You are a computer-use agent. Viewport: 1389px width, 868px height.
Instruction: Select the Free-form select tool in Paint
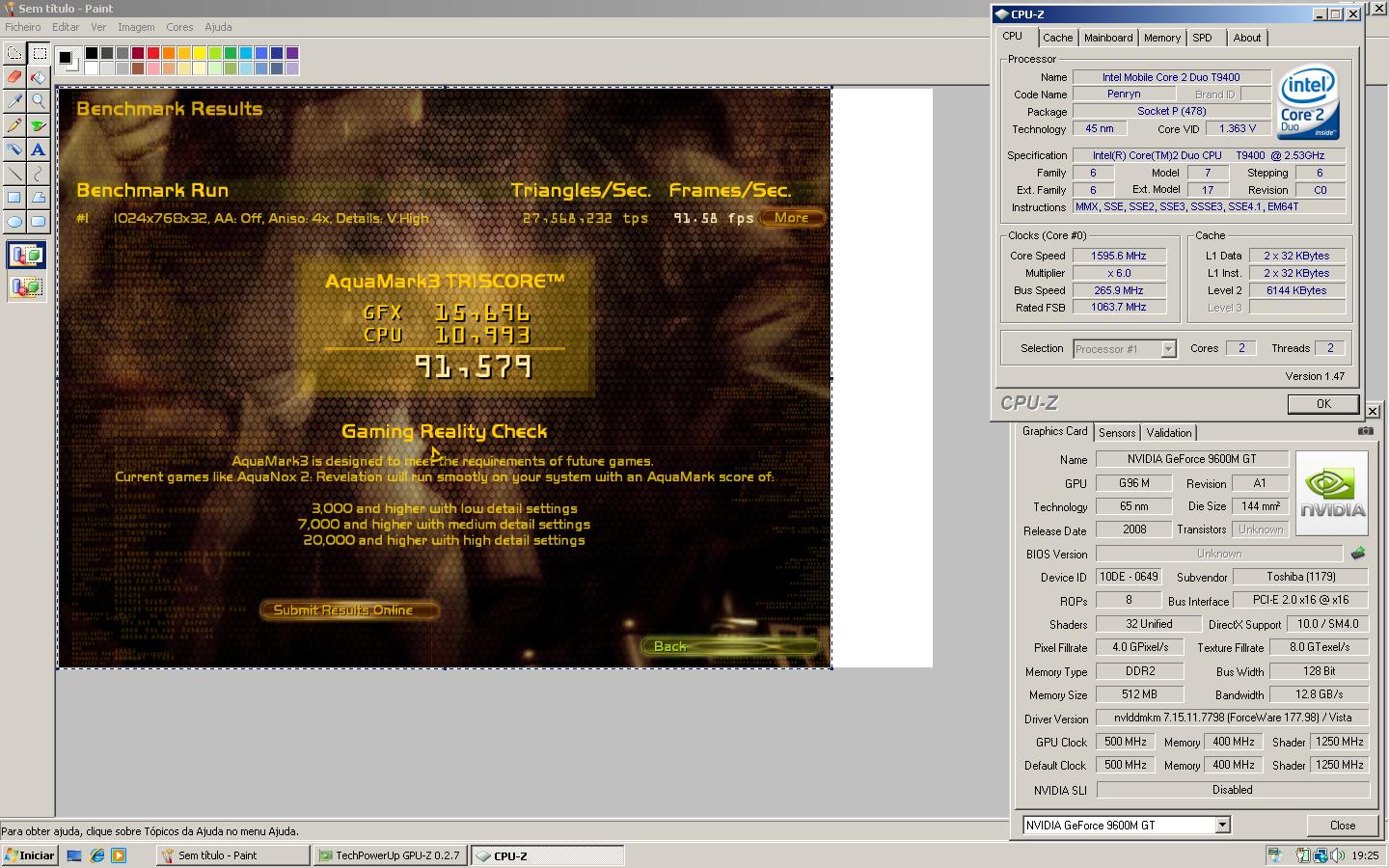pos(14,54)
